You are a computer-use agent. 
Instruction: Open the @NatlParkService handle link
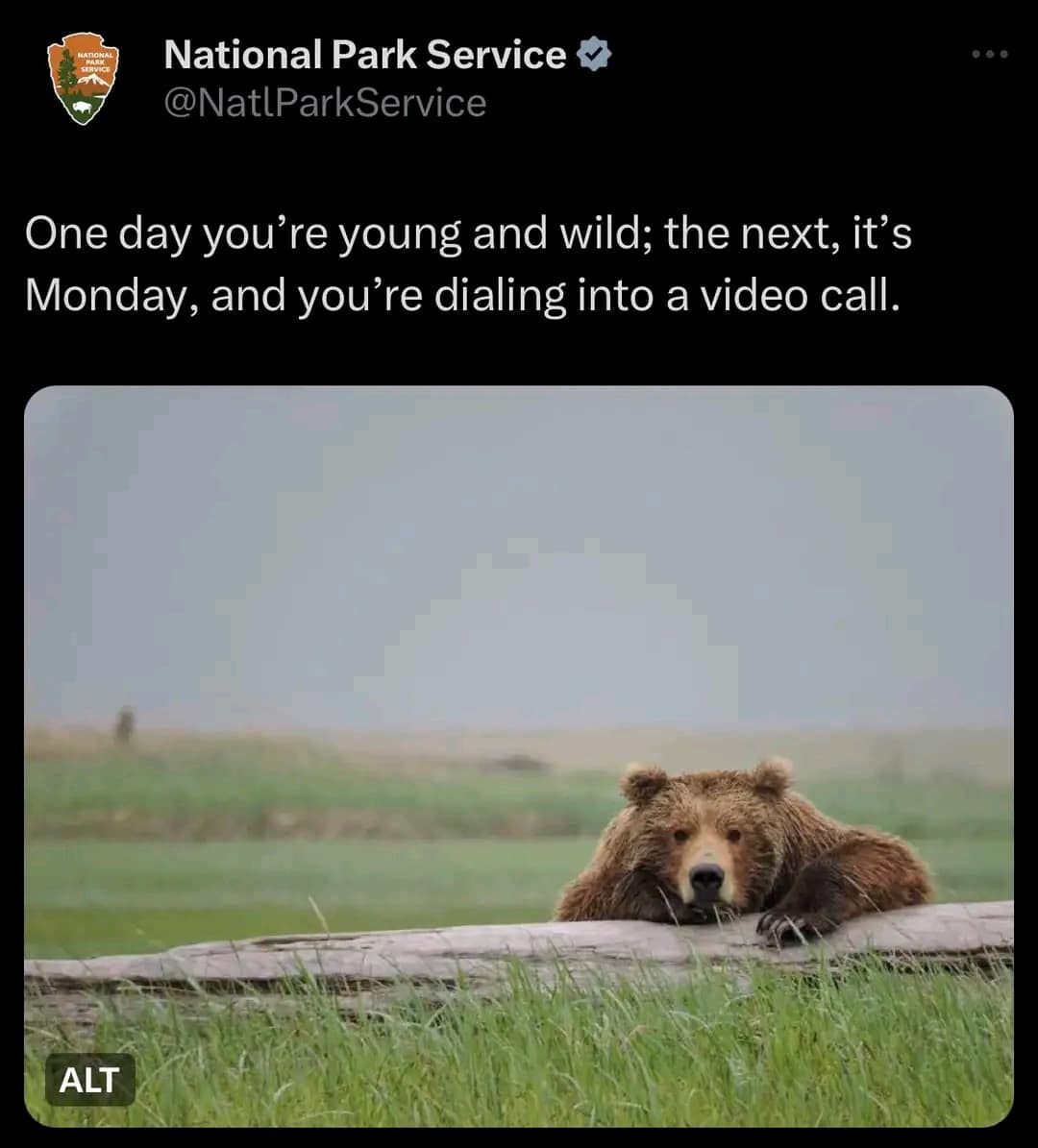point(325,104)
